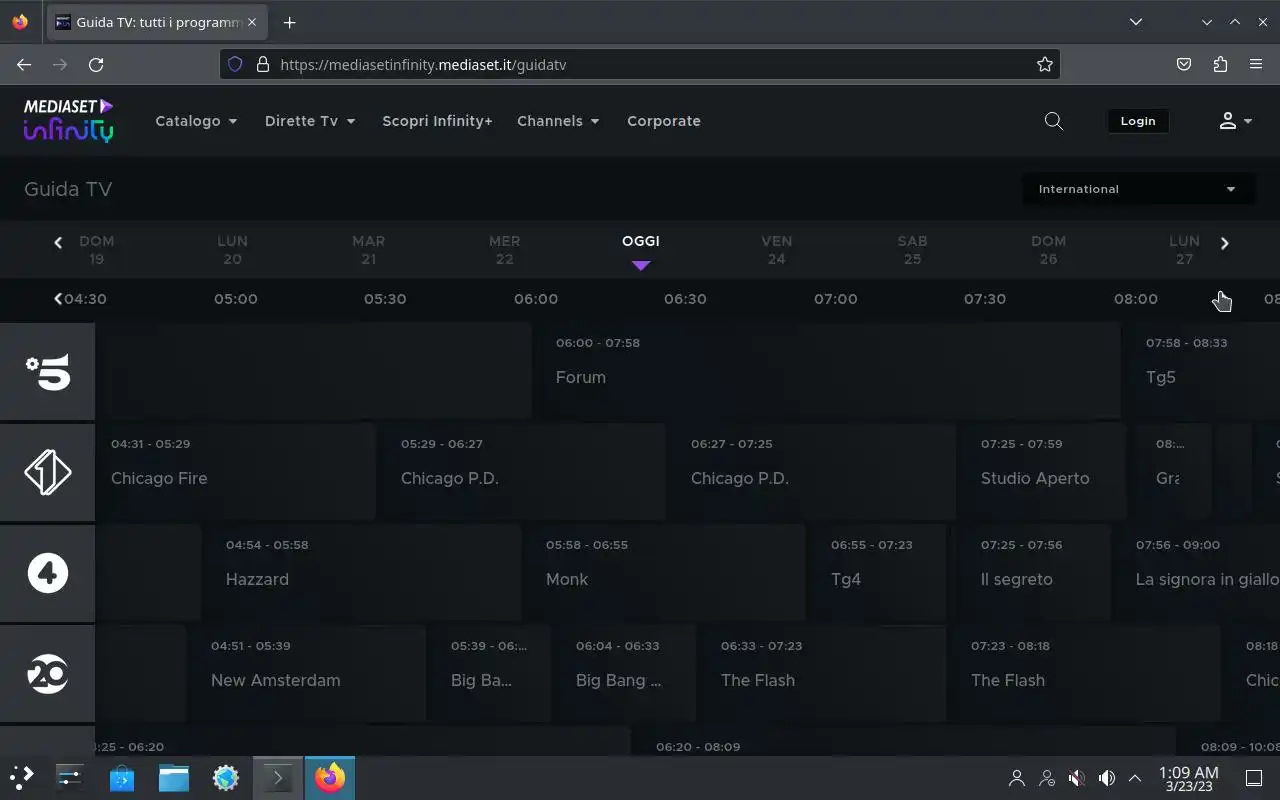Open the International region dropdown

pyautogui.click(x=1138, y=189)
